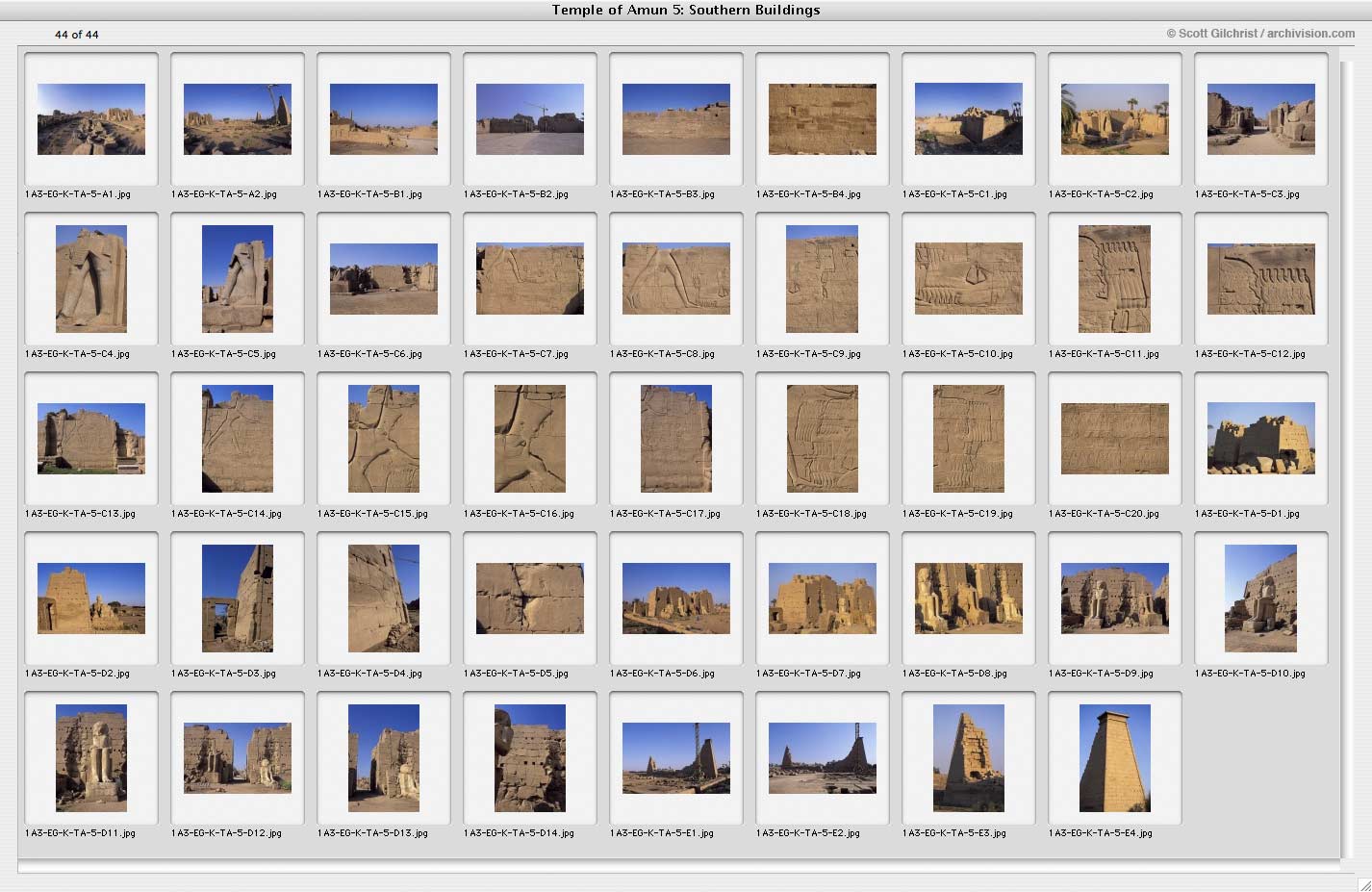
Task: Click thumbnail 1A3-EG-K-TA-5-C18.jpg
Action: [x=823, y=439]
